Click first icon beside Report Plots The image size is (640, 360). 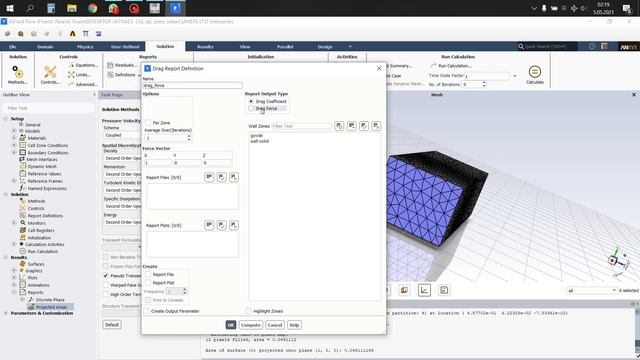pyautogui.click(x=209, y=225)
